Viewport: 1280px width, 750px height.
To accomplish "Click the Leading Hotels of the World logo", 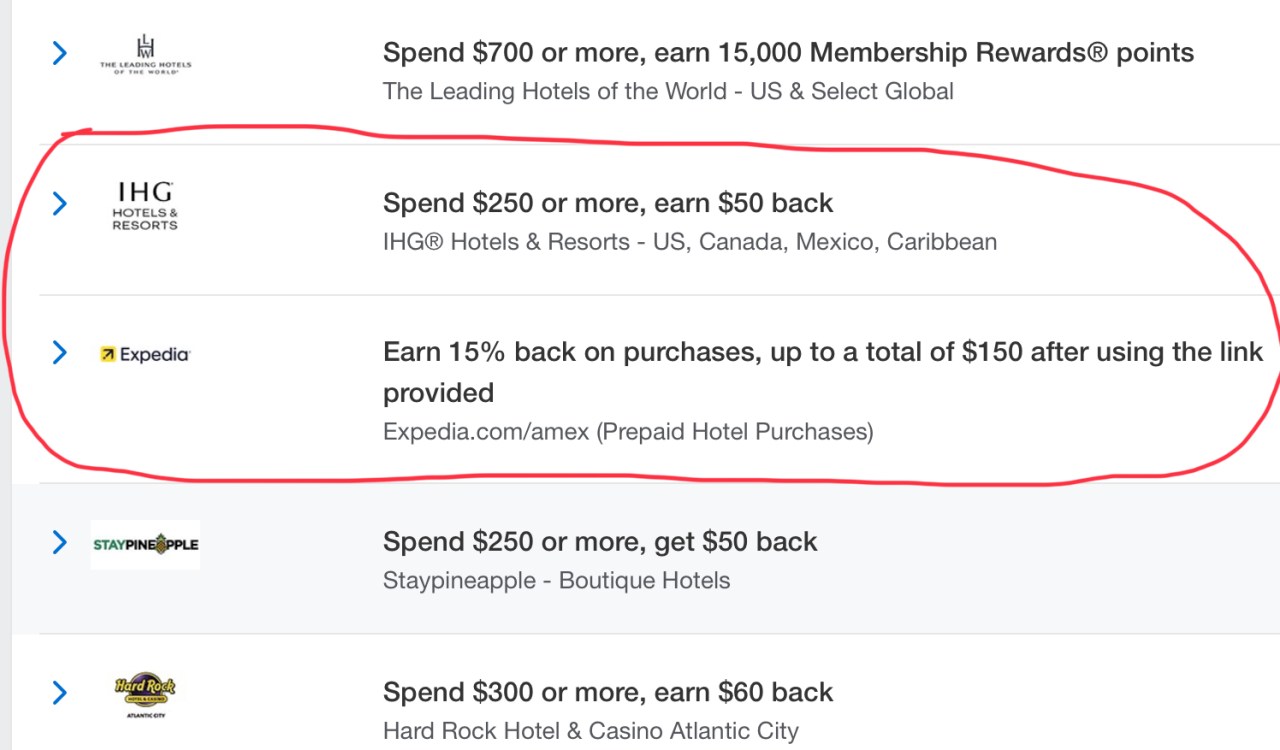I will (145, 53).
